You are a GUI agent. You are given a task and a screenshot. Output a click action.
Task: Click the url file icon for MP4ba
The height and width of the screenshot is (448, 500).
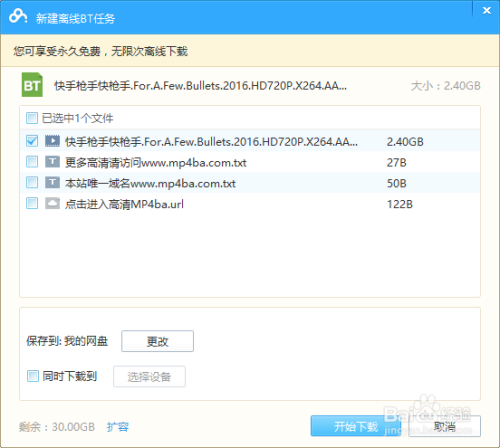[x=52, y=203]
